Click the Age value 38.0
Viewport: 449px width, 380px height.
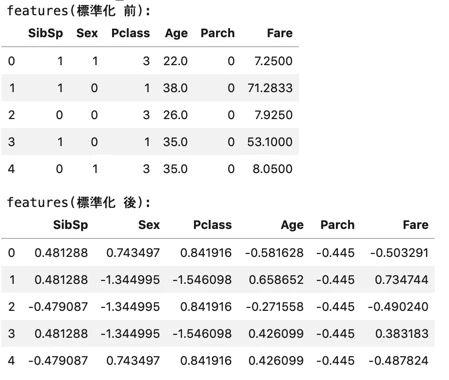click(x=175, y=88)
